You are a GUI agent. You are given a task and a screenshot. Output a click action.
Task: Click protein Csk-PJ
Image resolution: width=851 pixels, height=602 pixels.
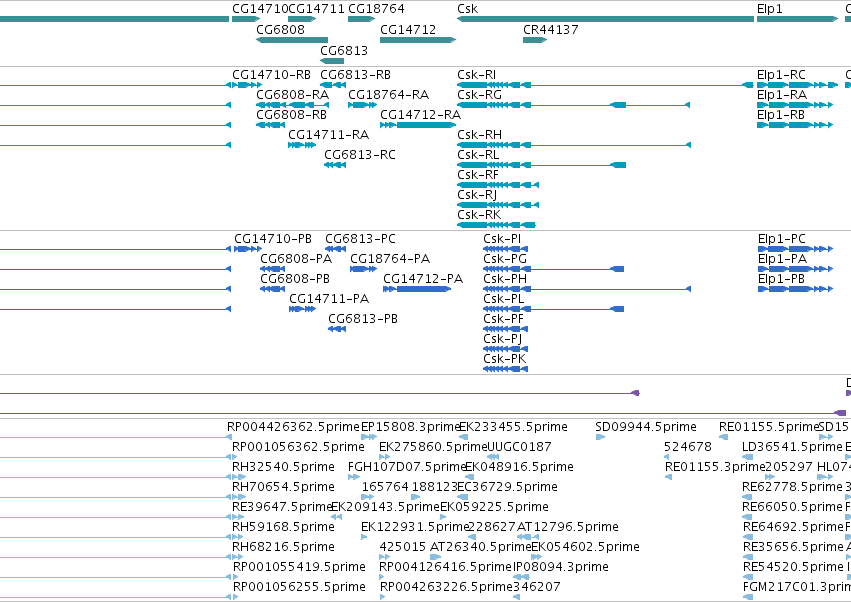tap(505, 350)
